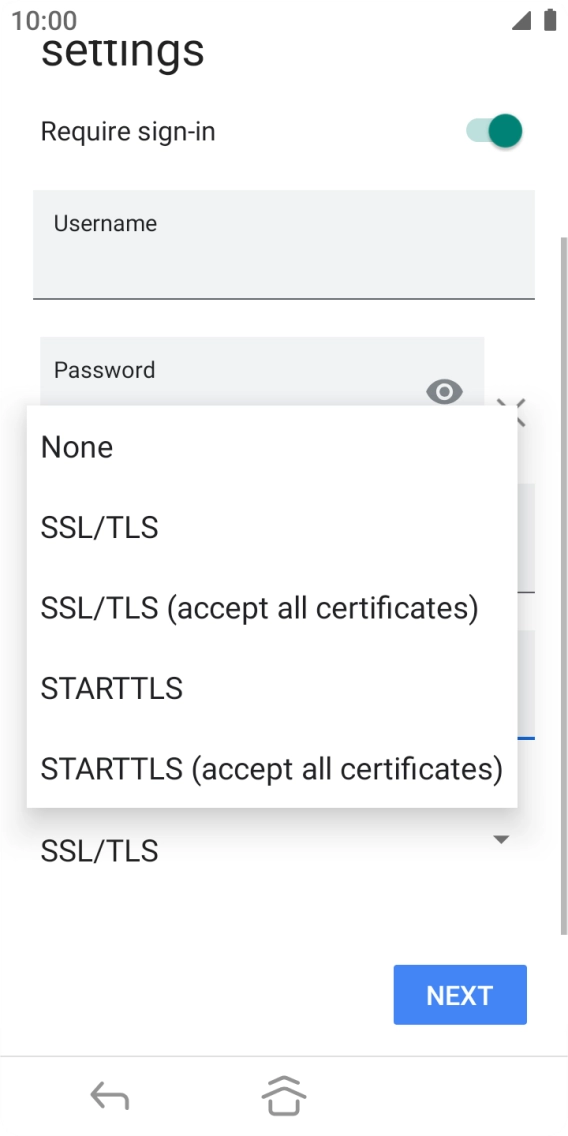Click the vertical scrollbar on the right
Image resolution: width=568 pixels, height=1136 pixels.
click(x=564, y=585)
